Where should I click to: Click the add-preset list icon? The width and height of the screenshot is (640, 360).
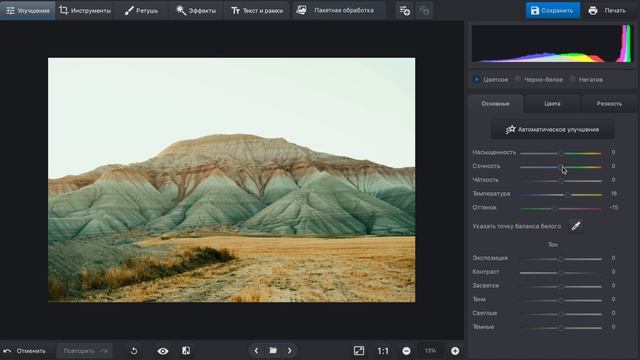pyautogui.click(x=404, y=11)
